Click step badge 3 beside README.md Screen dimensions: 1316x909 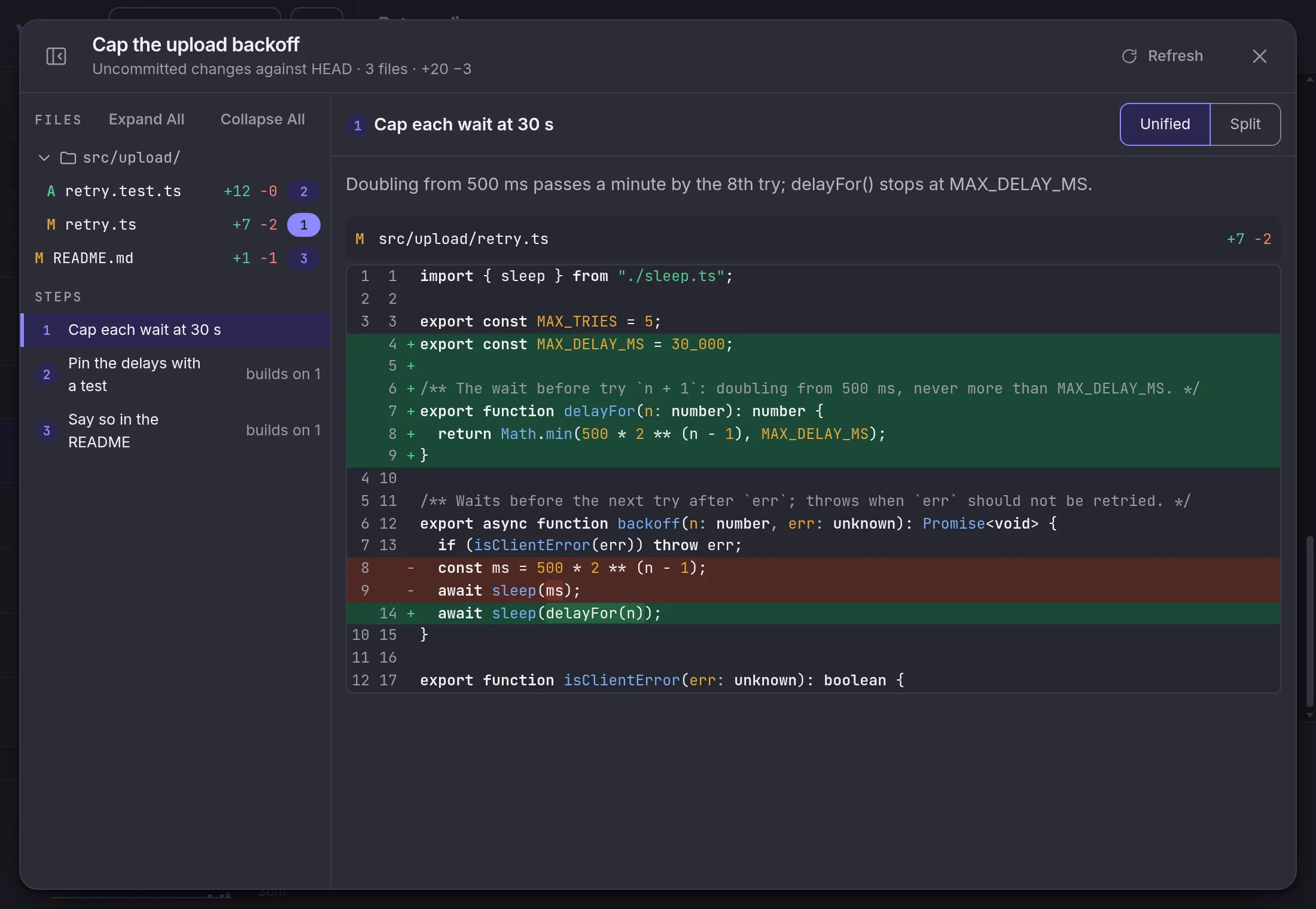coord(304,258)
